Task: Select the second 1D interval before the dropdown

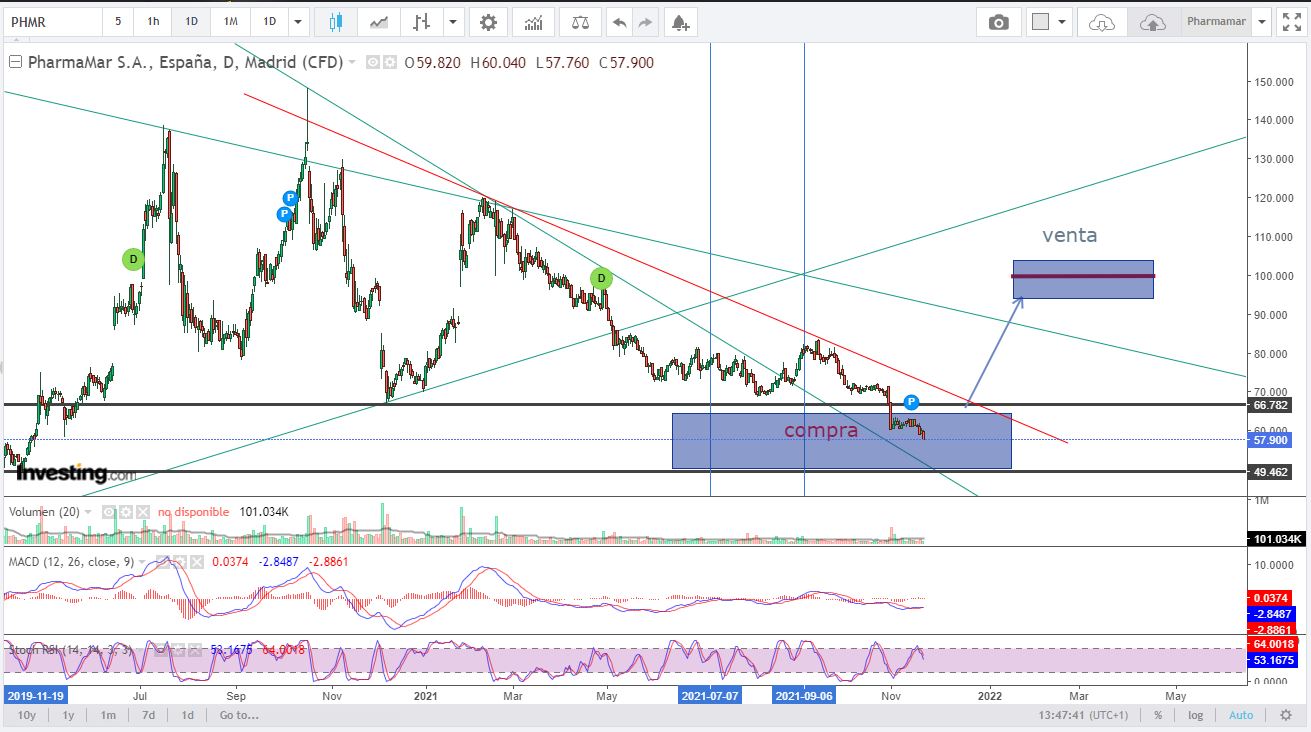Action: tap(269, 22)
